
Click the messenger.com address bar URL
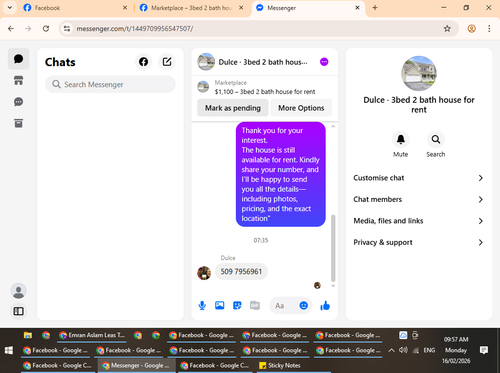(135, 29)
